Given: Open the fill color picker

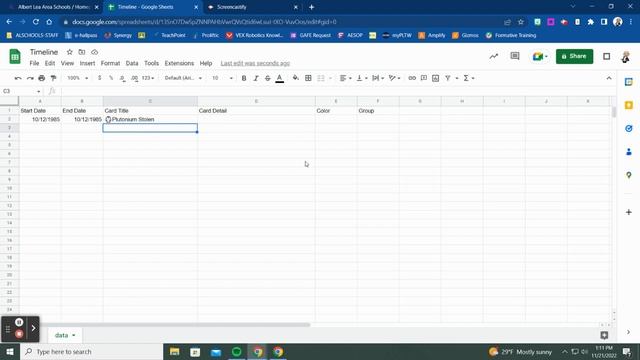Looking at the screenshot, I should [296, 78].
